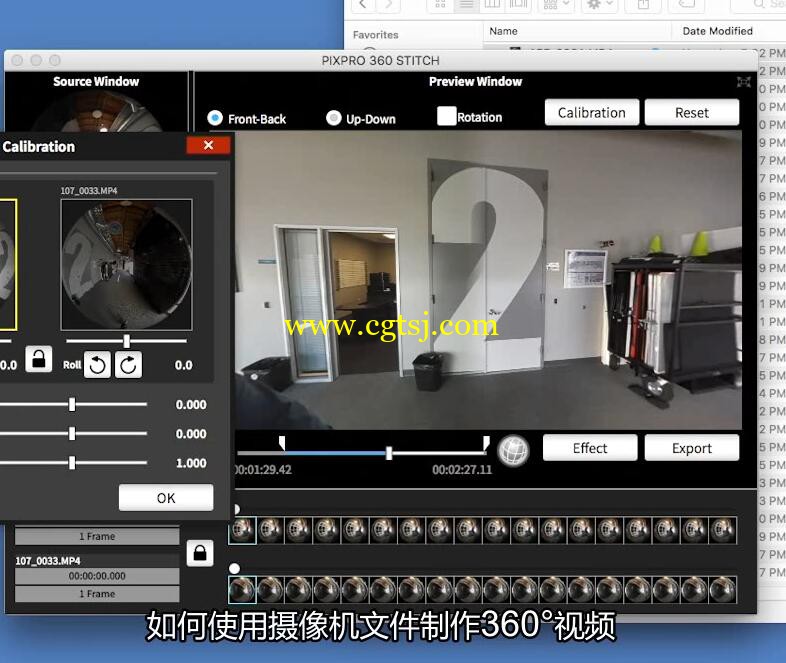Viewport: 786px width, 663px height.
Task: Rotate roll clockwise in Calibration dialog
Action: [128, 365]
